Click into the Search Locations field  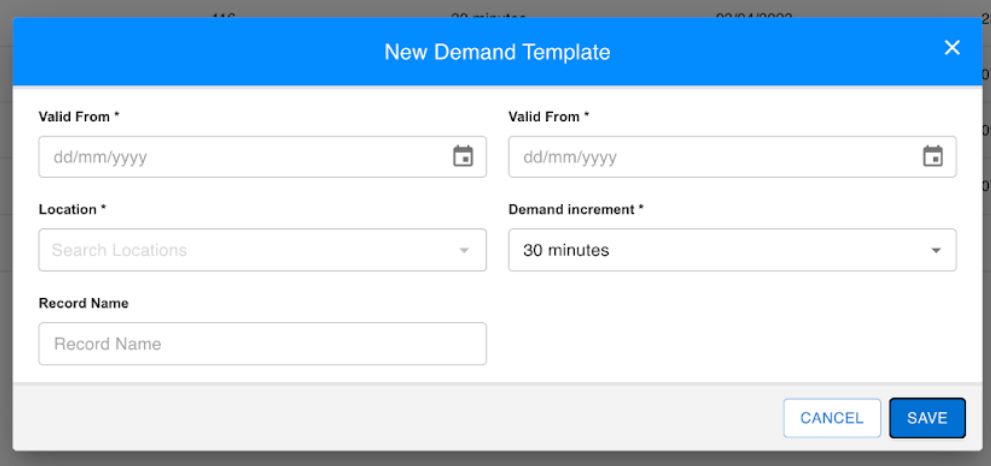[240, 250]
